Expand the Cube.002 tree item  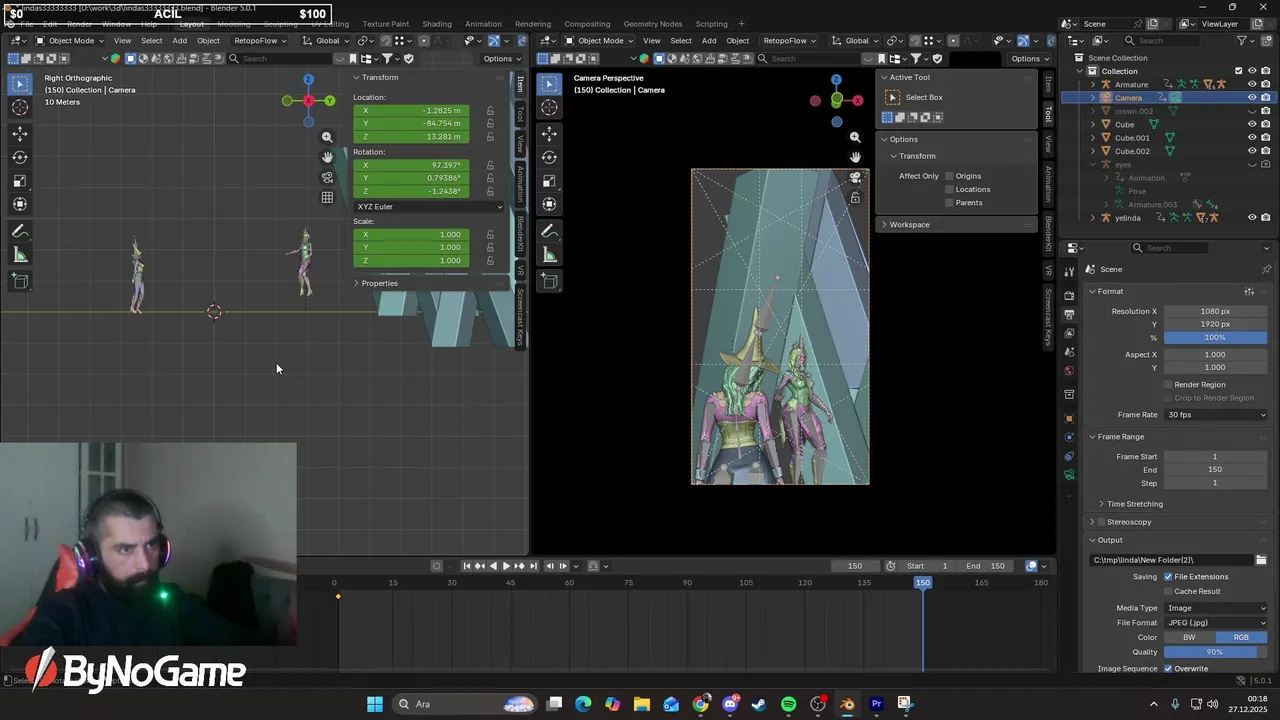[1093, 152]
